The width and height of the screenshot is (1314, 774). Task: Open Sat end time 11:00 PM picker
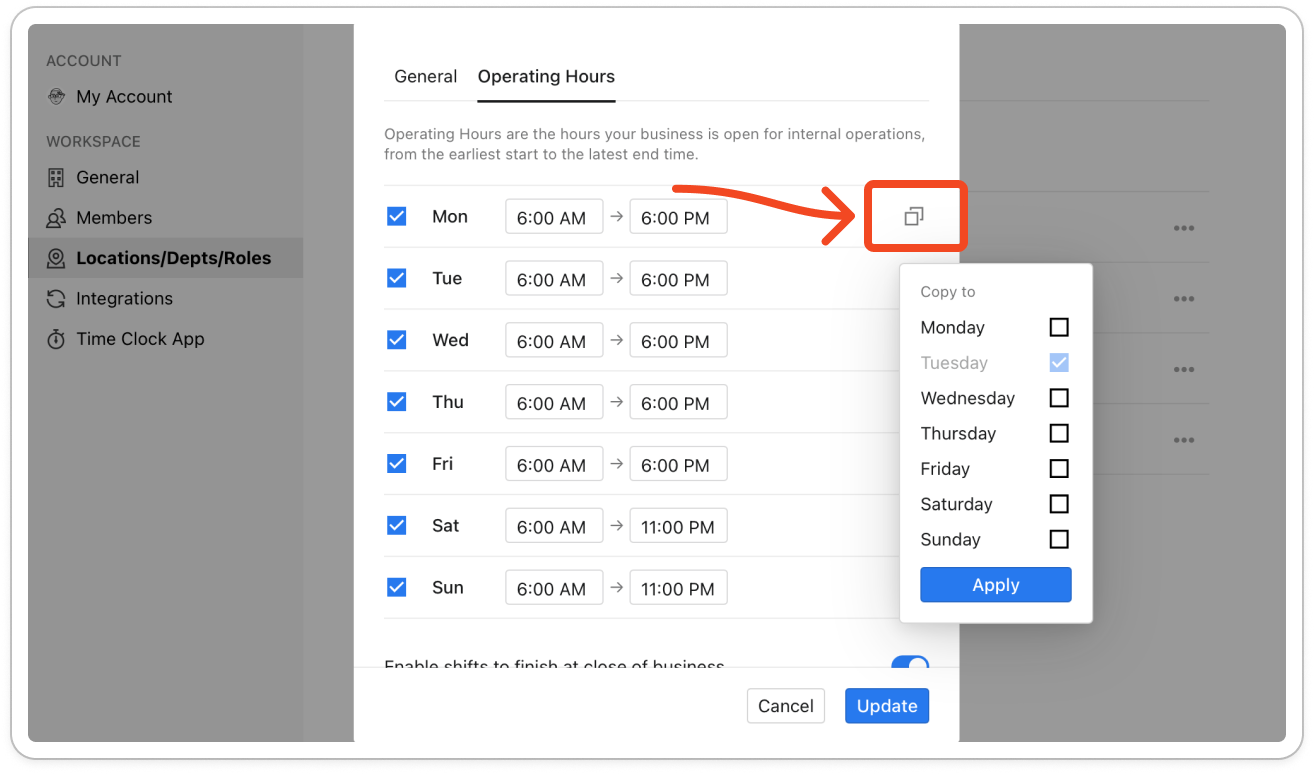click(678, 527)
